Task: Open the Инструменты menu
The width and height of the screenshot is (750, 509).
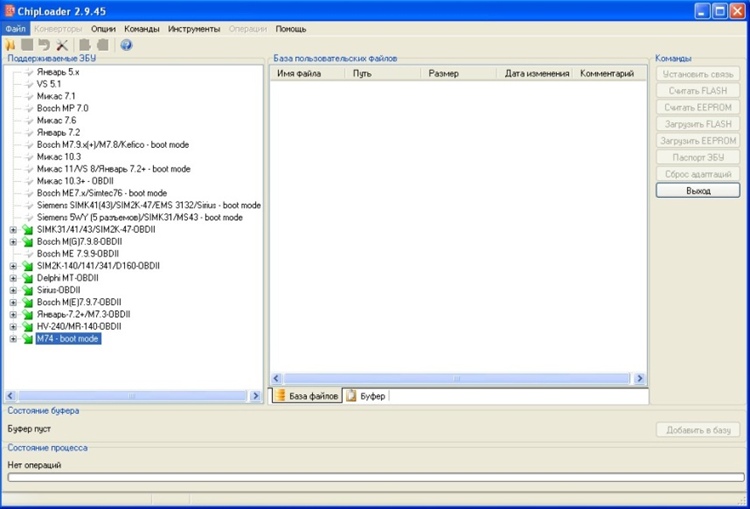Action: tap(194, 29)
